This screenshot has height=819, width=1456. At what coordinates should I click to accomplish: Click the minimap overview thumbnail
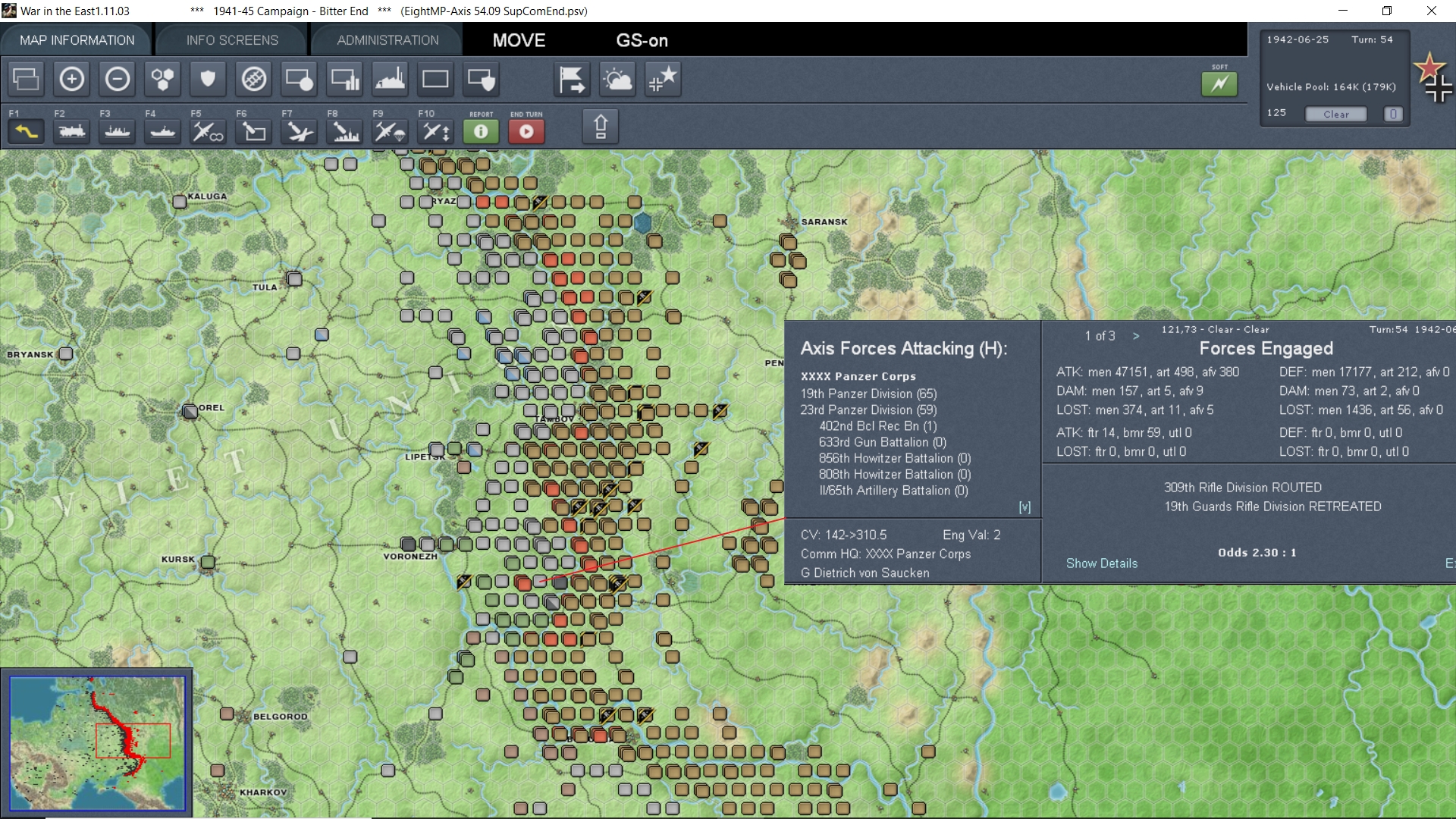tap(97, 743)
